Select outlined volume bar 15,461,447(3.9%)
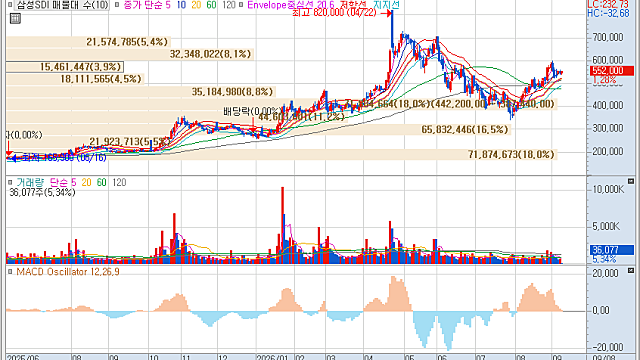The image size is (640, 360). (64, 67)
